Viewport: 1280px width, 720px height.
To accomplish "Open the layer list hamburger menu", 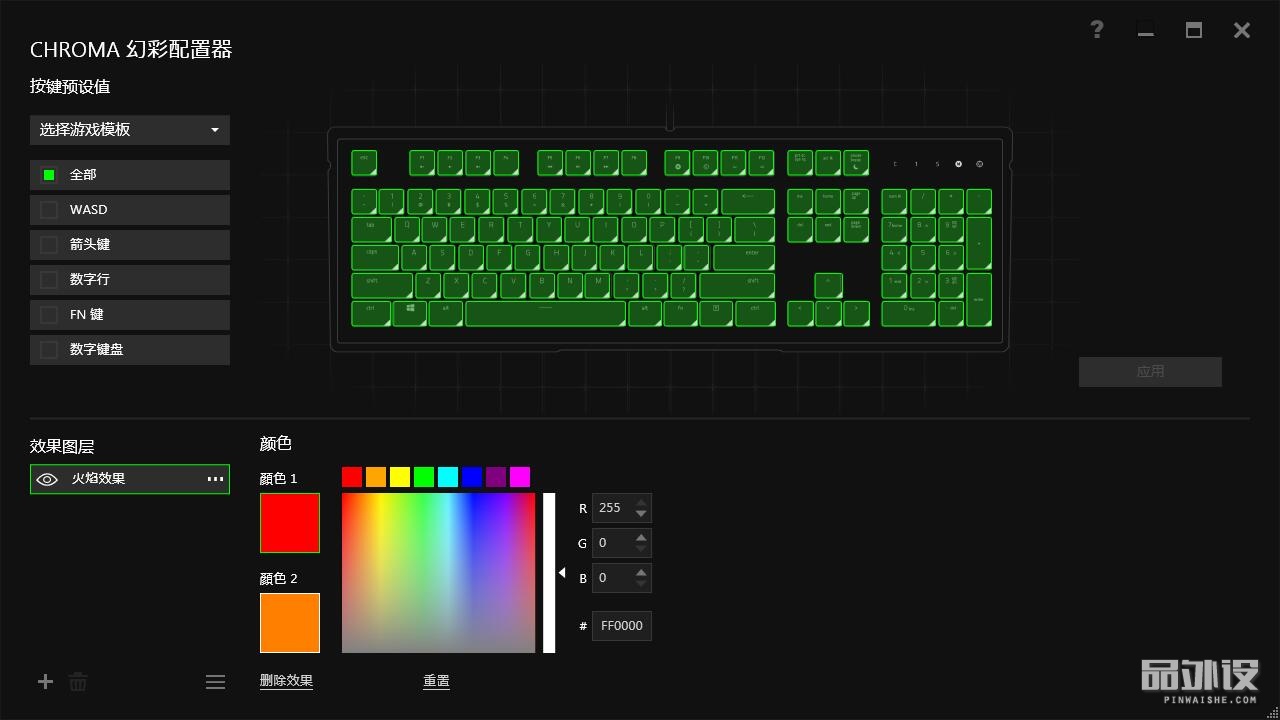I will click(x=215, y=681).
